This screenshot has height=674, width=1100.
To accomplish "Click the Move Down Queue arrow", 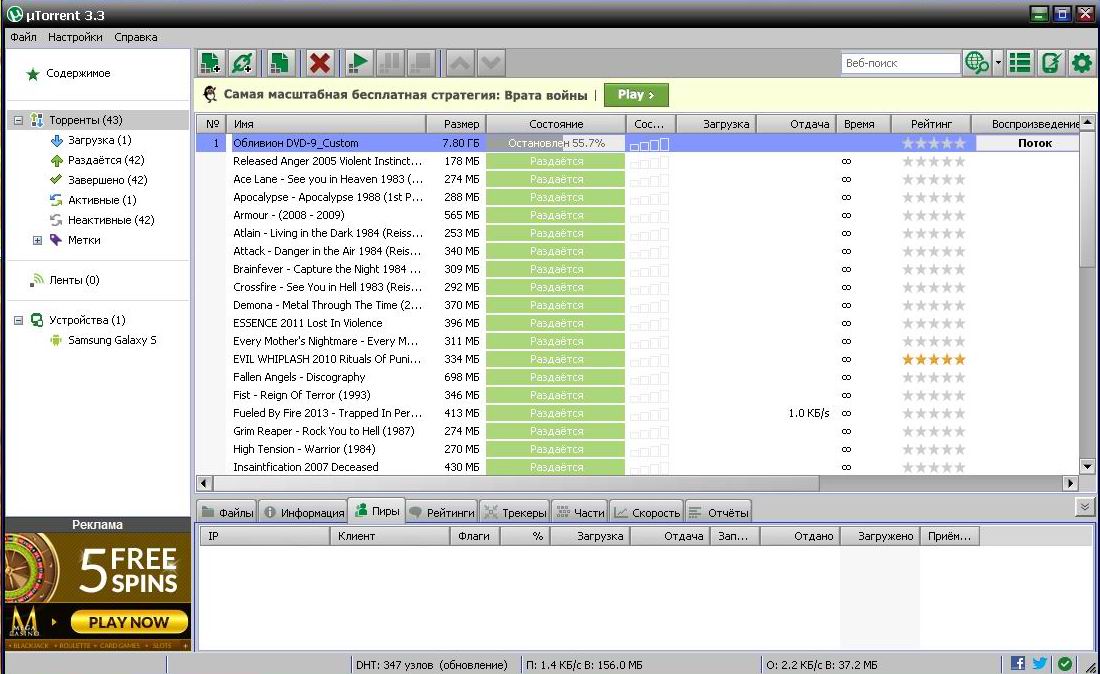I will [491, 63].
